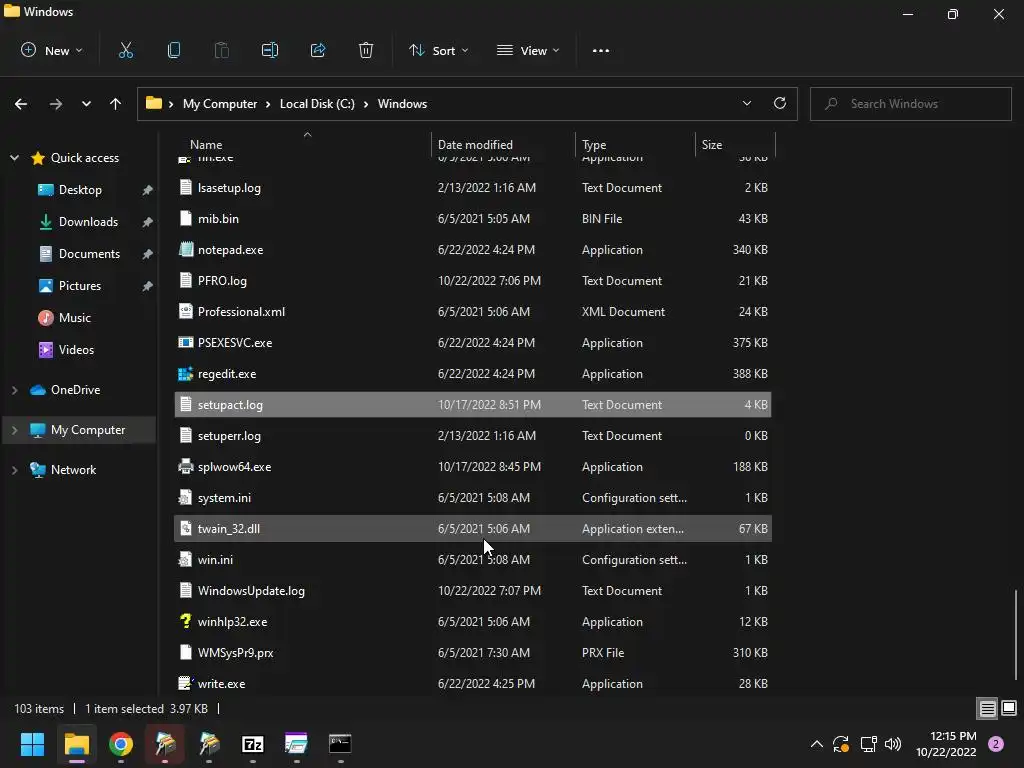Viewport: 1024px width, 768px height.
Task: Select the regedit.exe file icon
Action: pos(186,374)
